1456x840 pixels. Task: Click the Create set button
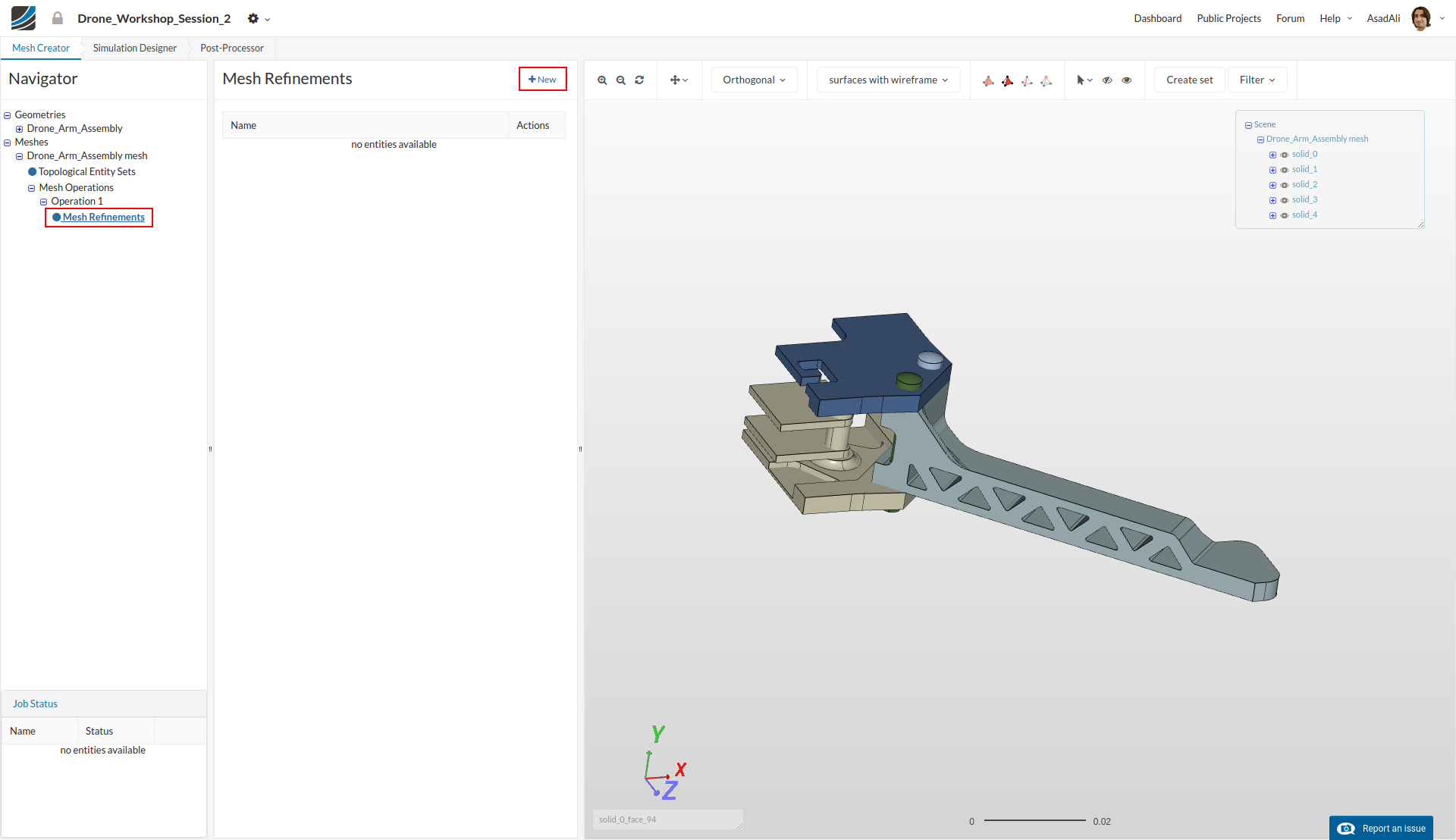[1189, 80]
